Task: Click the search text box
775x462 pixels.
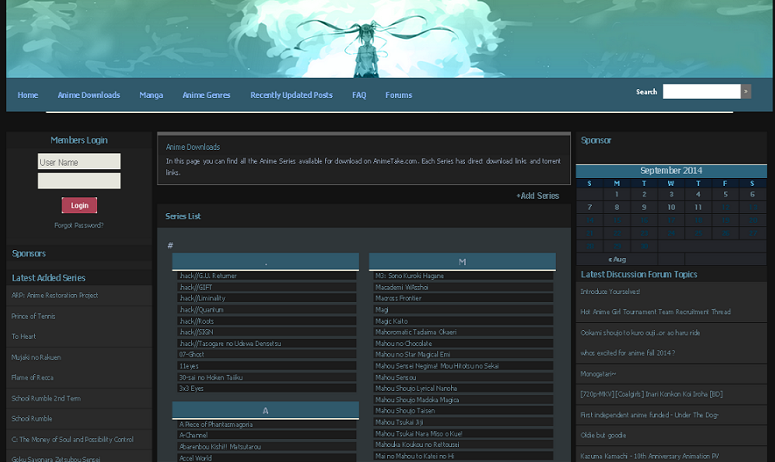Action: tap(700, 91)
